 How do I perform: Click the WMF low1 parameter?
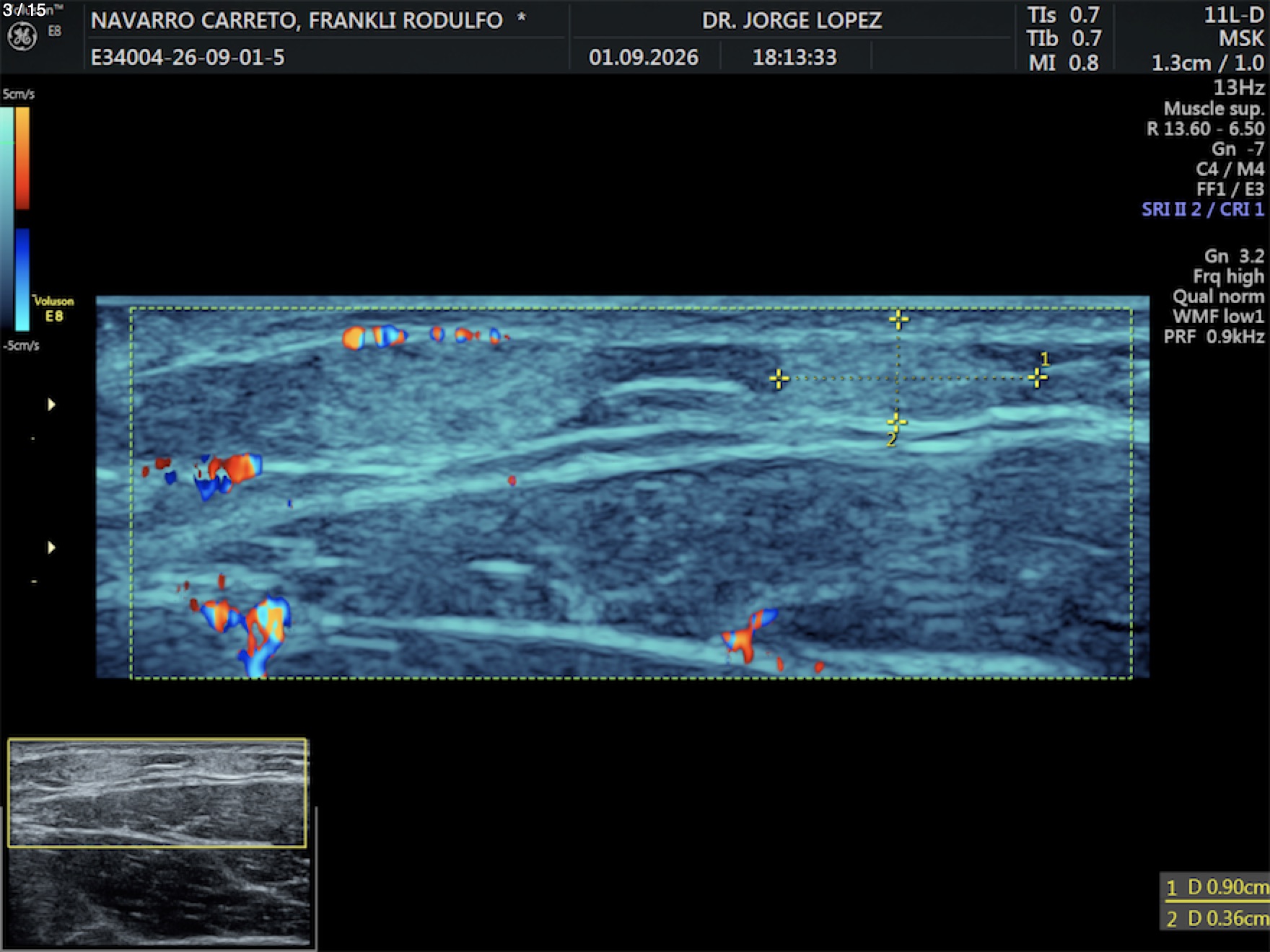coord(1218,316)
